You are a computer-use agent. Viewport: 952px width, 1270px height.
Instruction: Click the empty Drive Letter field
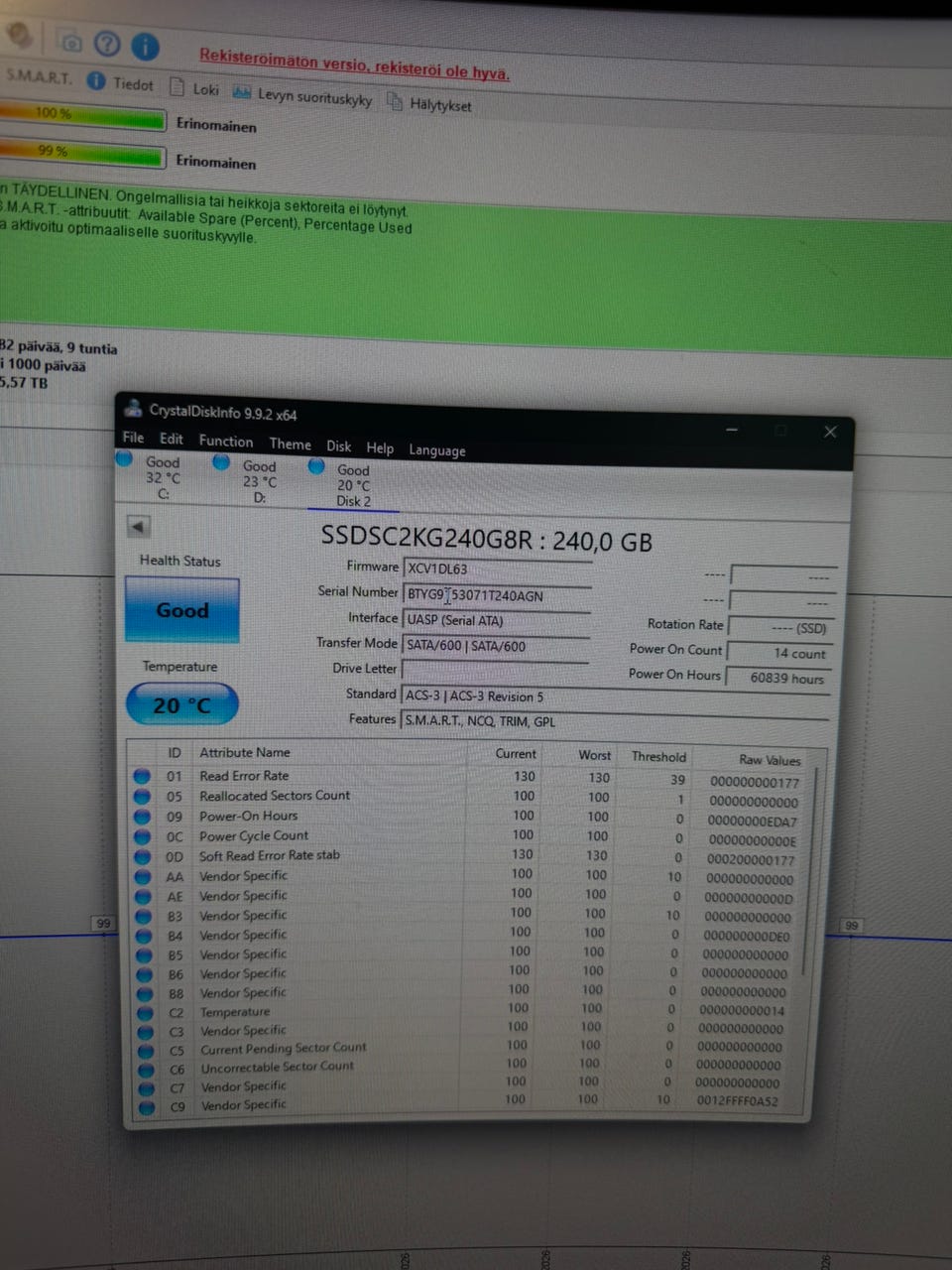(496, 670)
